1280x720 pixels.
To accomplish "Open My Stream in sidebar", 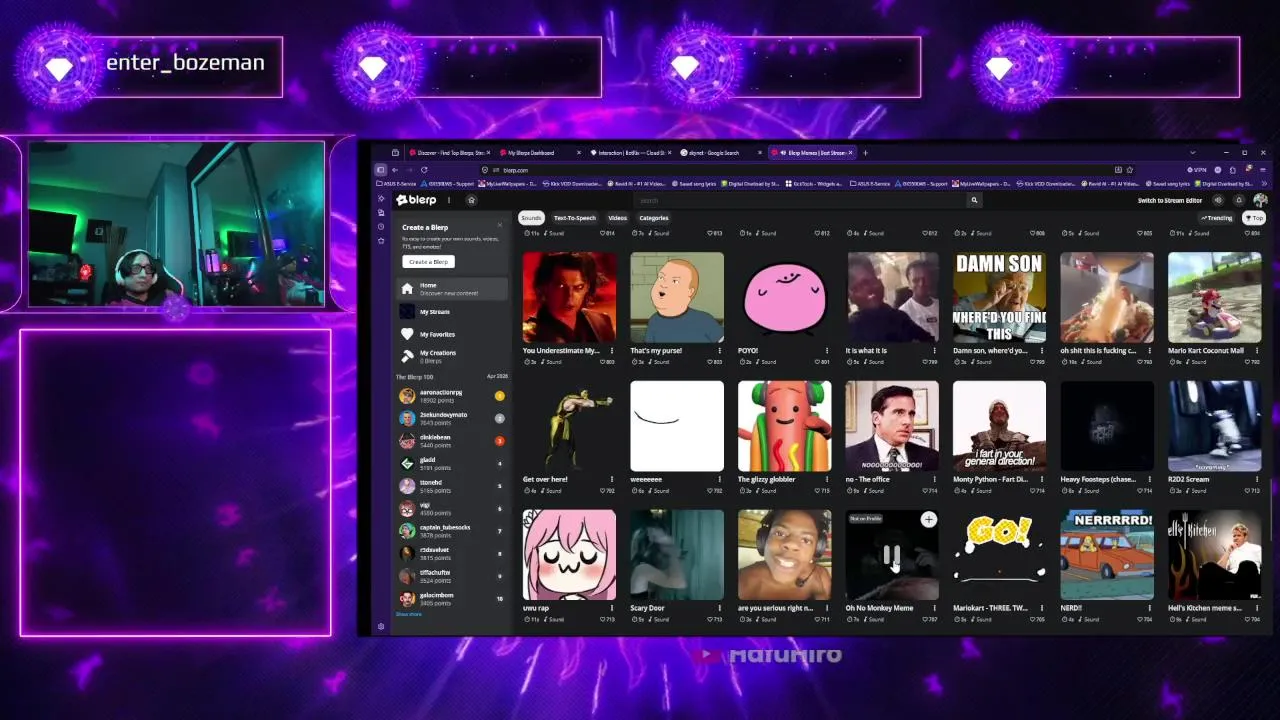I will point(452,312).
